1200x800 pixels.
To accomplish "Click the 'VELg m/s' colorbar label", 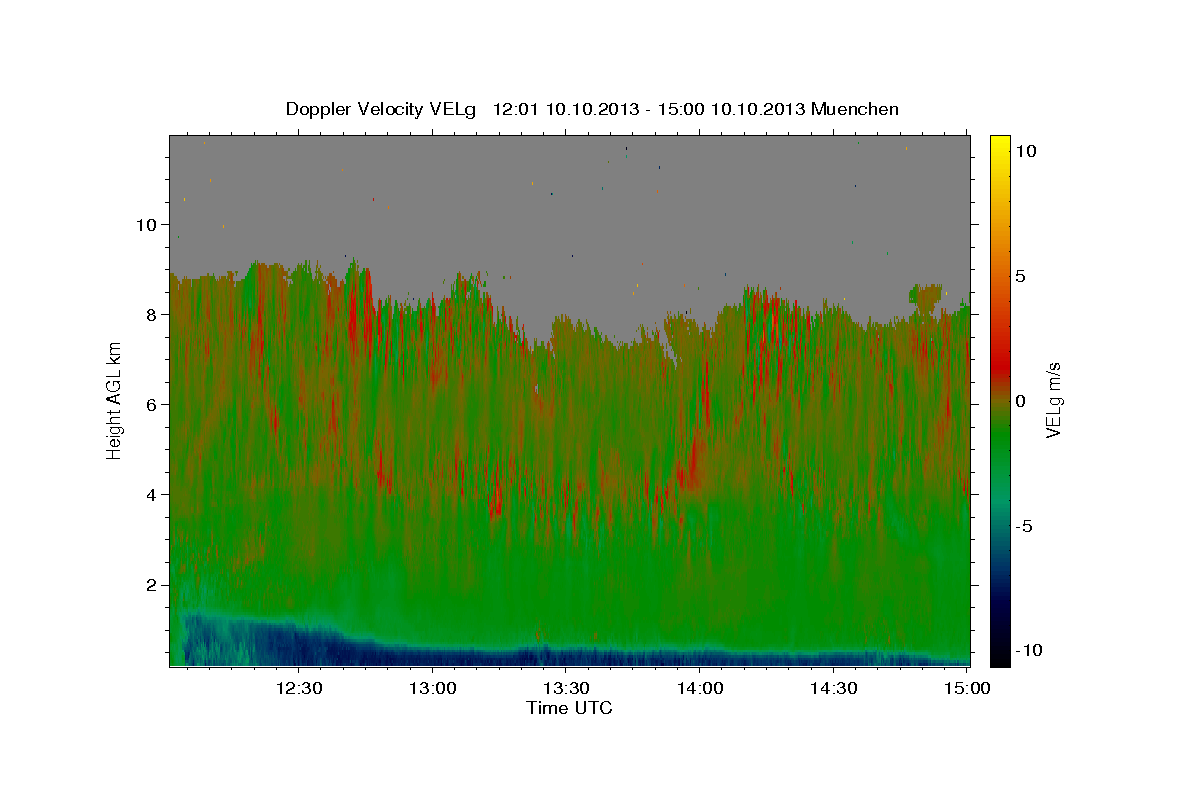I will (x=1053, y=400).
